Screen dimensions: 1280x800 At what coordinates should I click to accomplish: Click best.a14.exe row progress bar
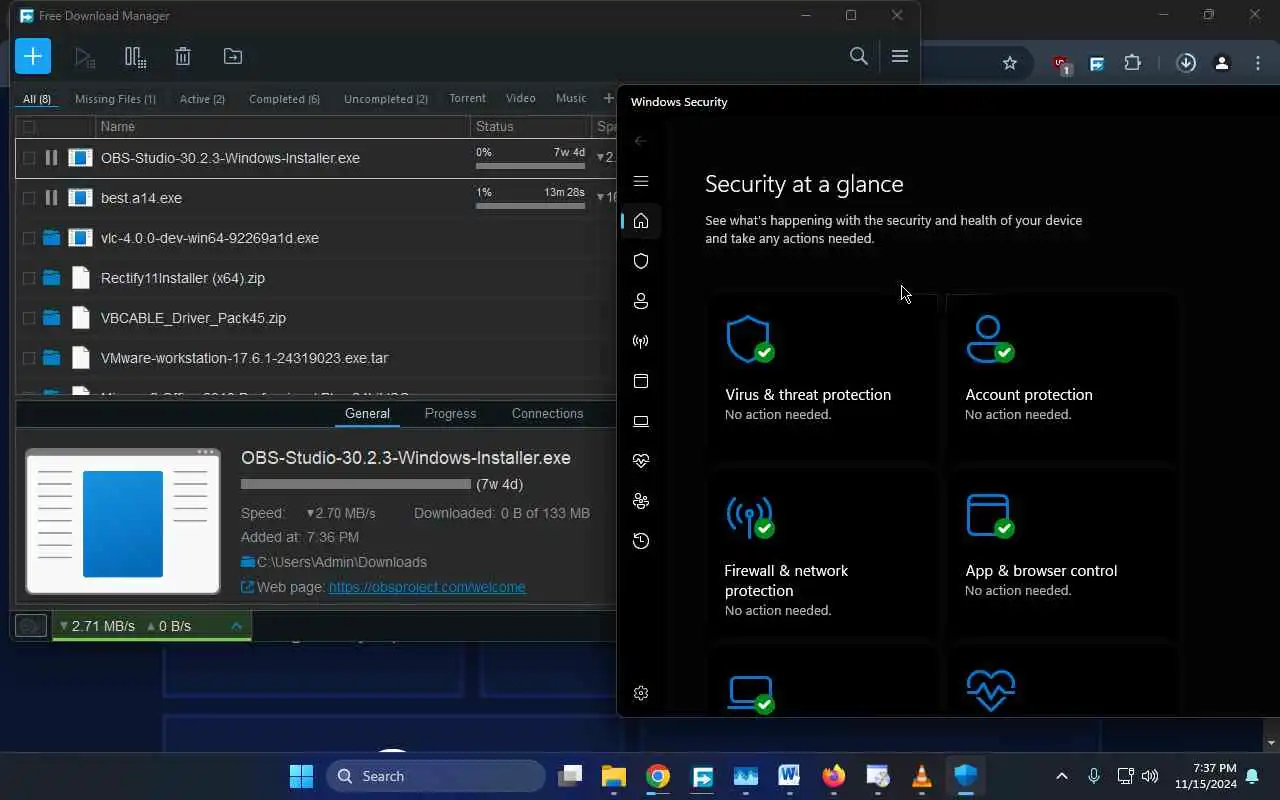tap(530, 207)
